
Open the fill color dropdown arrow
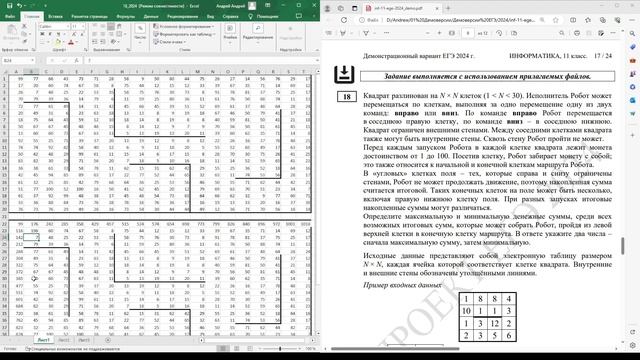pyautogui.click(x=63, y=42)
